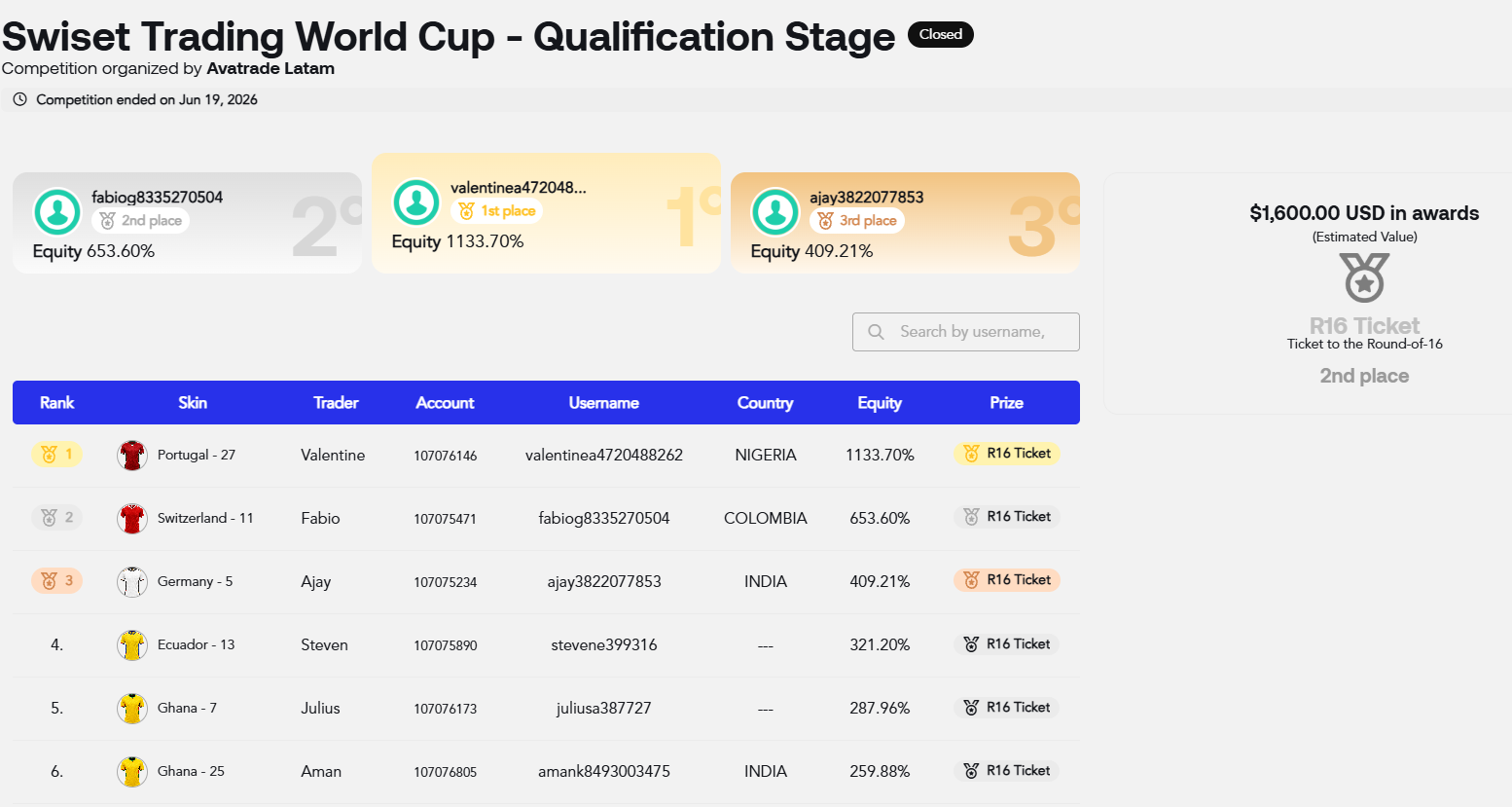
Task: Click the Switzerland - 11 jersey icon
Action: (x=132, y=518)
